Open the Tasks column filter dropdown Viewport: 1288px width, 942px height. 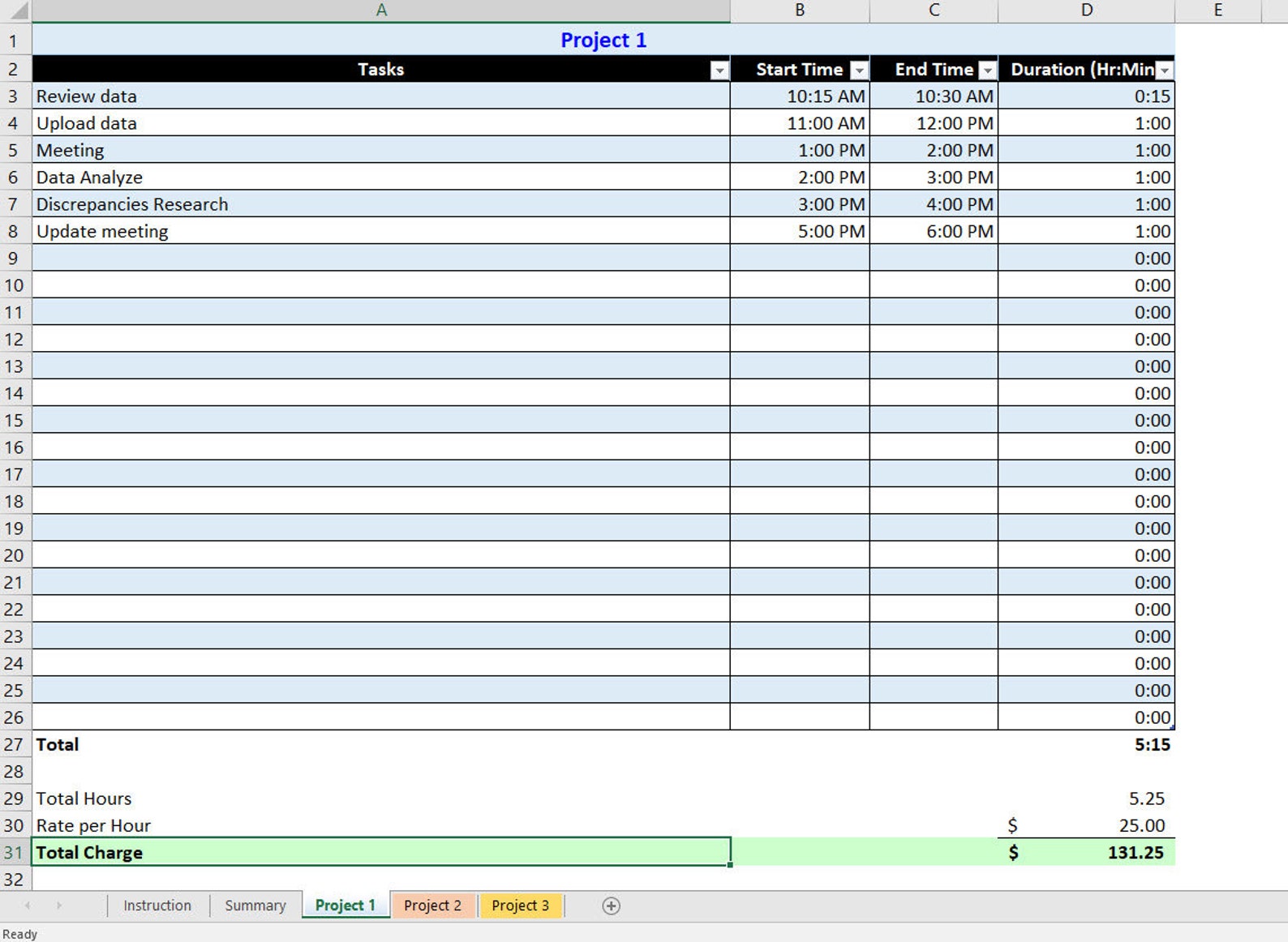click(719, 71)
